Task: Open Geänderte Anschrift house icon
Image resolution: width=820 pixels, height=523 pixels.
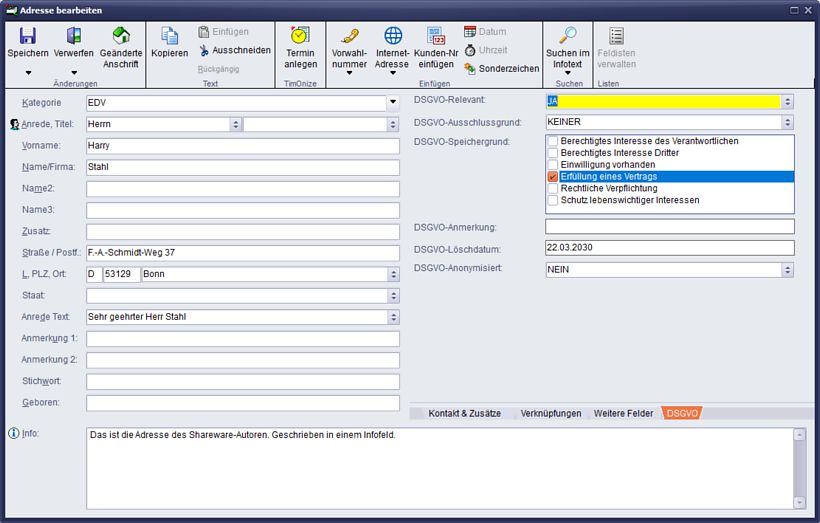Action: point(121,37)
